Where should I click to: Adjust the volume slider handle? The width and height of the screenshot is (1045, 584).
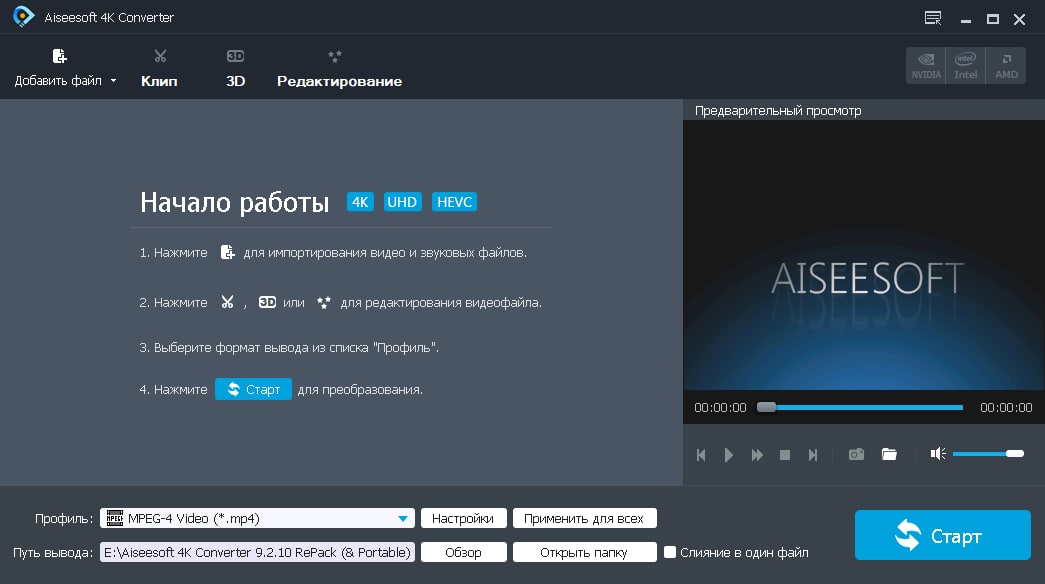(1014, 454)
